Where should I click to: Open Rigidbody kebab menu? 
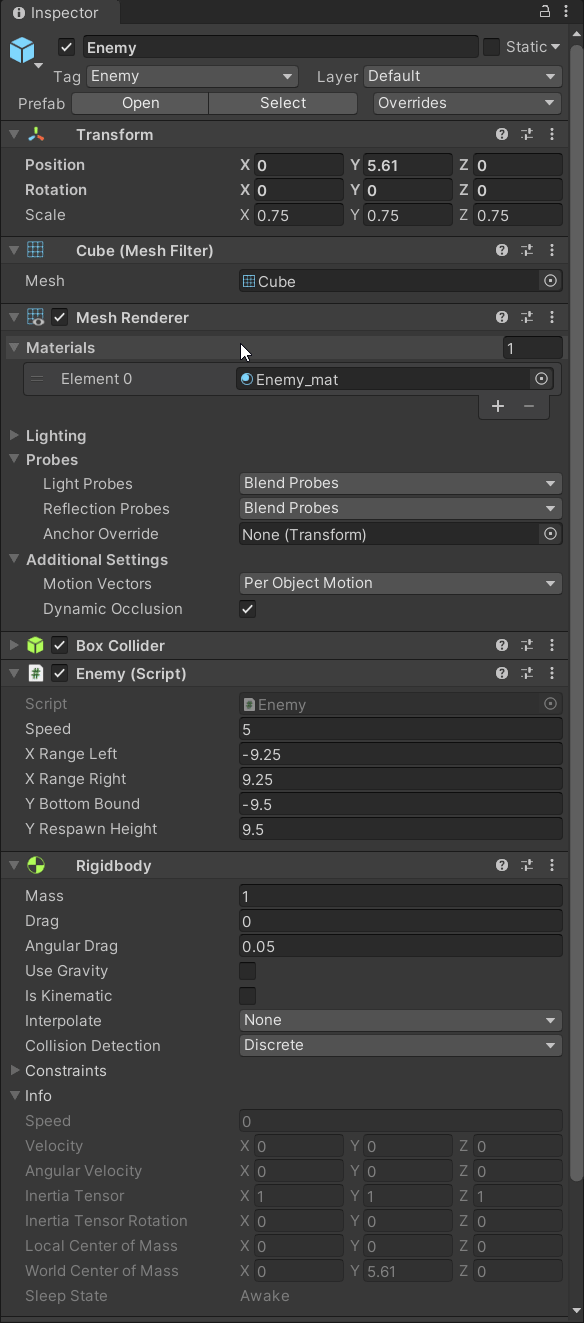point(551,866)
